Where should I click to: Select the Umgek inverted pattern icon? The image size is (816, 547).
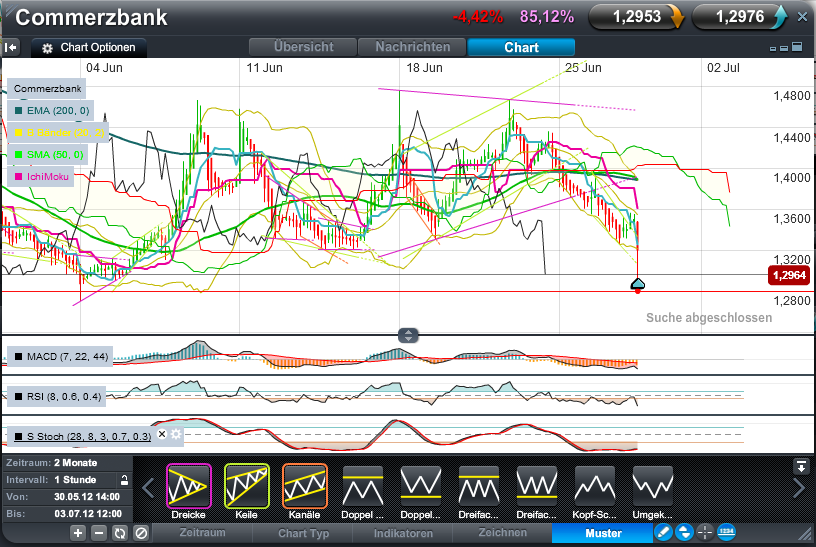[653, 486]
